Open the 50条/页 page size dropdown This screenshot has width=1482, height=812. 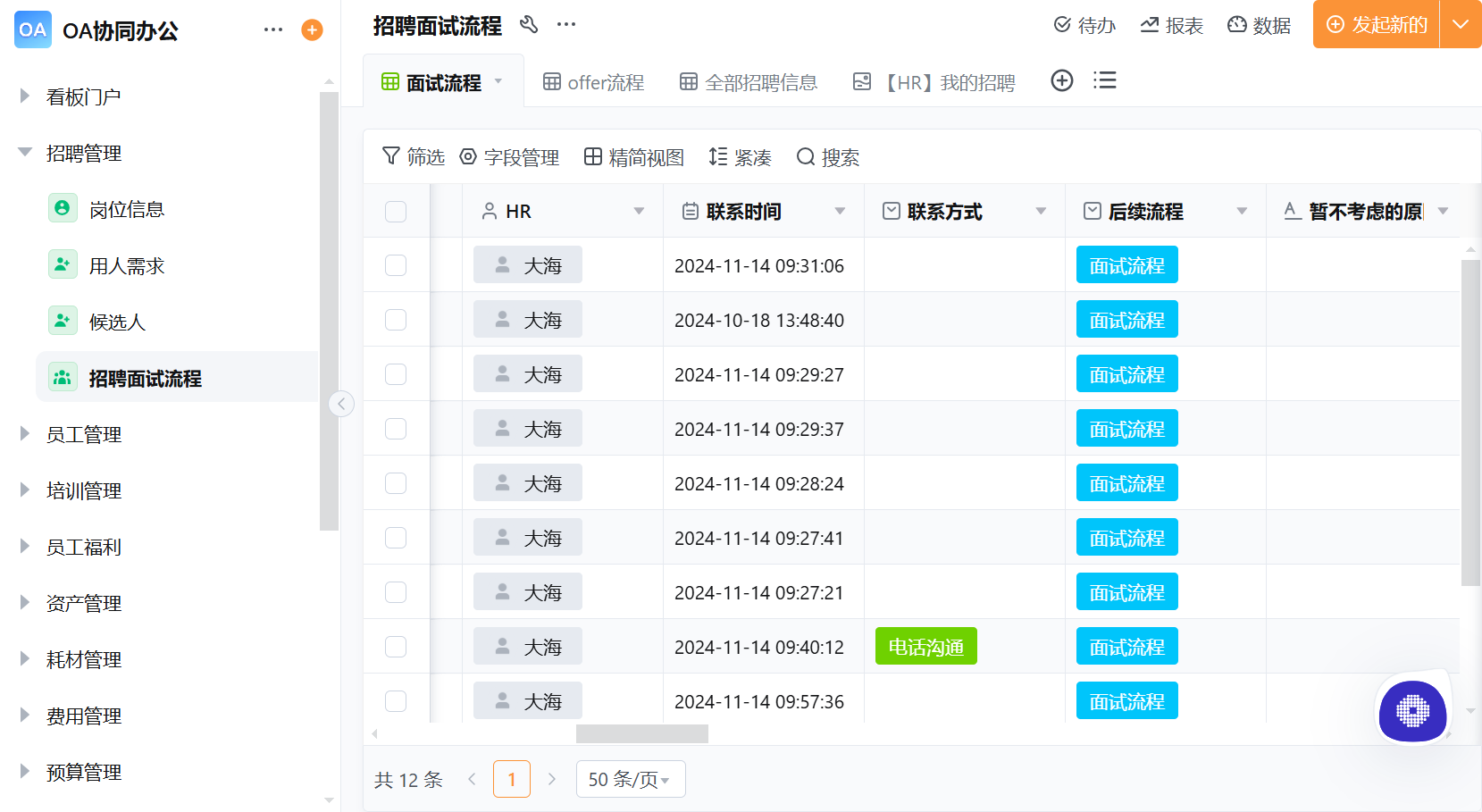[x=631, y=778]
